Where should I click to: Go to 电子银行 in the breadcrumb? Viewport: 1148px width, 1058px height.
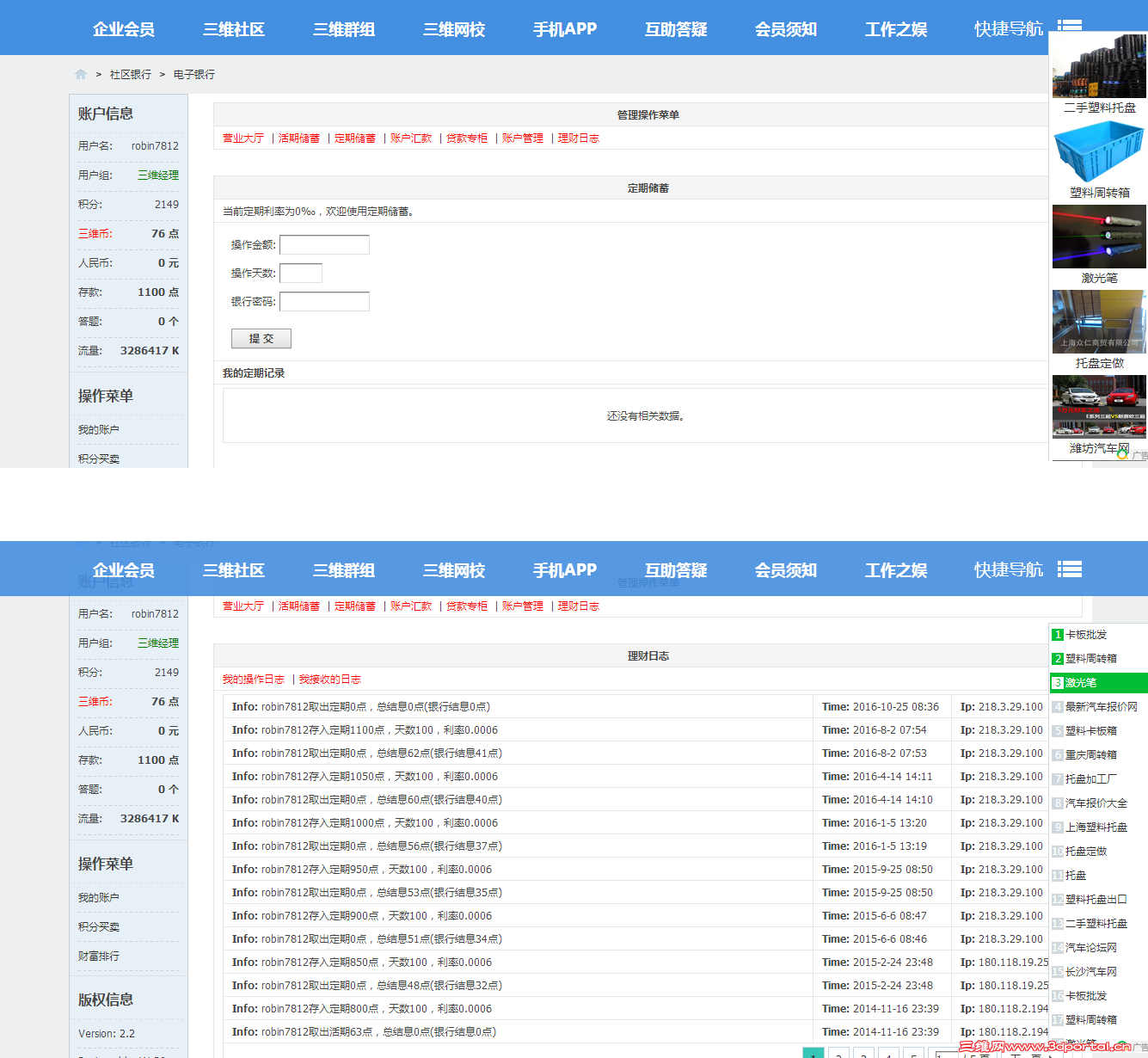click(194, 75)
